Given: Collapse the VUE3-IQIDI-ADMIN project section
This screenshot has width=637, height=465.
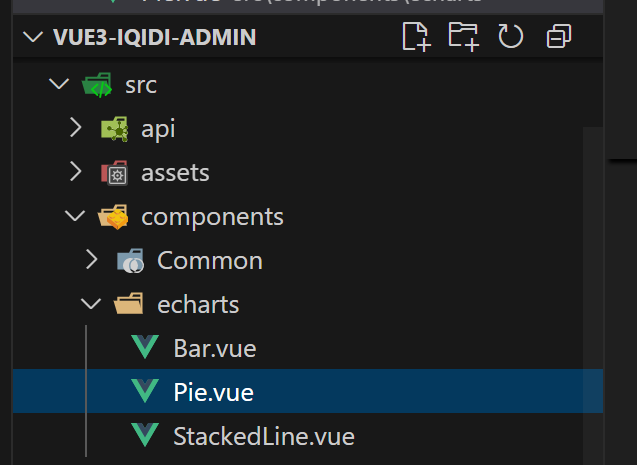Looking at the screenshot, I should pyautogui.click(x=35, y=38).
